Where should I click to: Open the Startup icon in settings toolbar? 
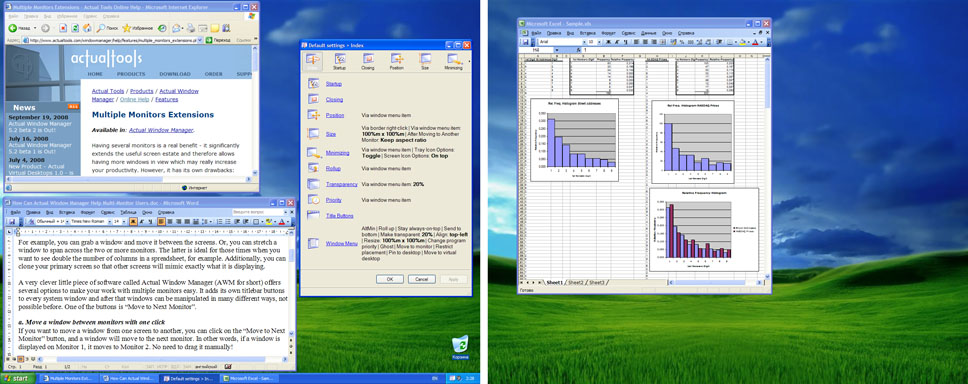tap(340, 61)
